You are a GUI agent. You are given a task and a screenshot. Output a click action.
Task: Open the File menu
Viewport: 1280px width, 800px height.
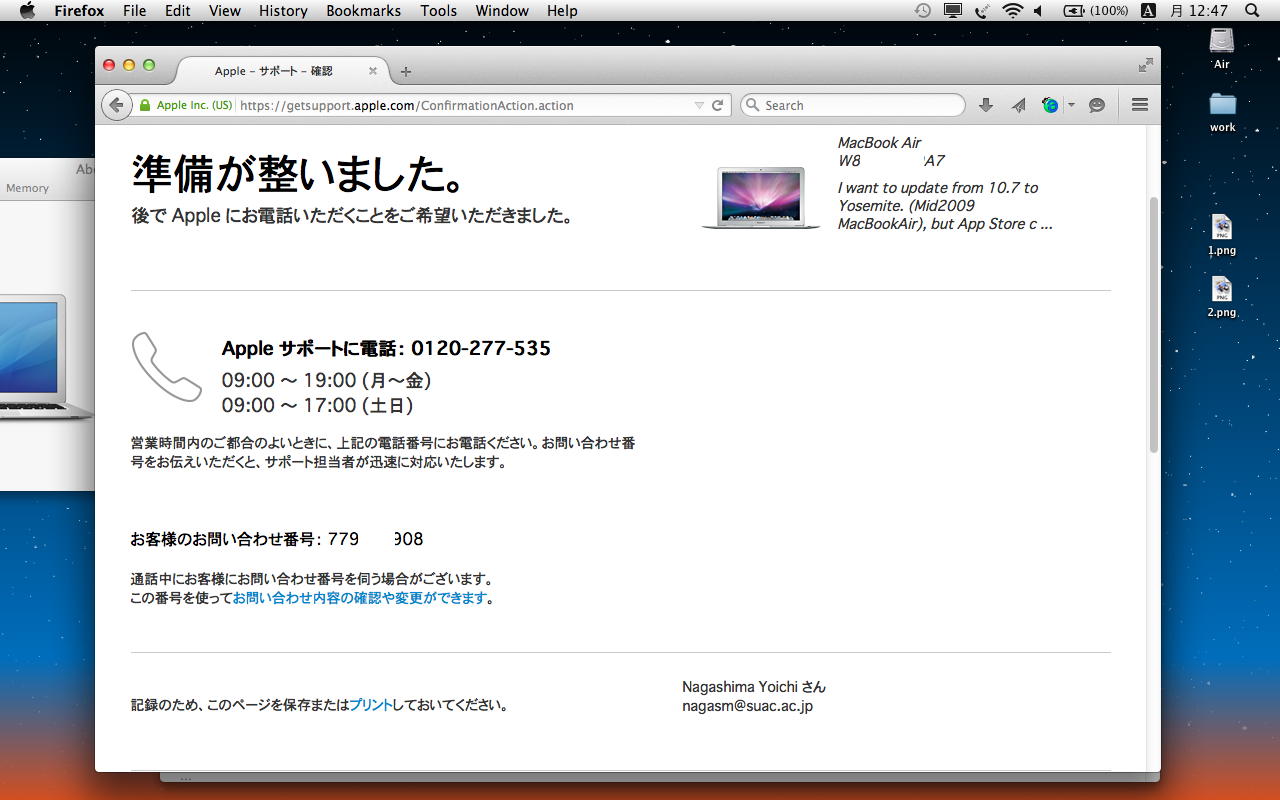pyautogui.click(x=134, y=11)
